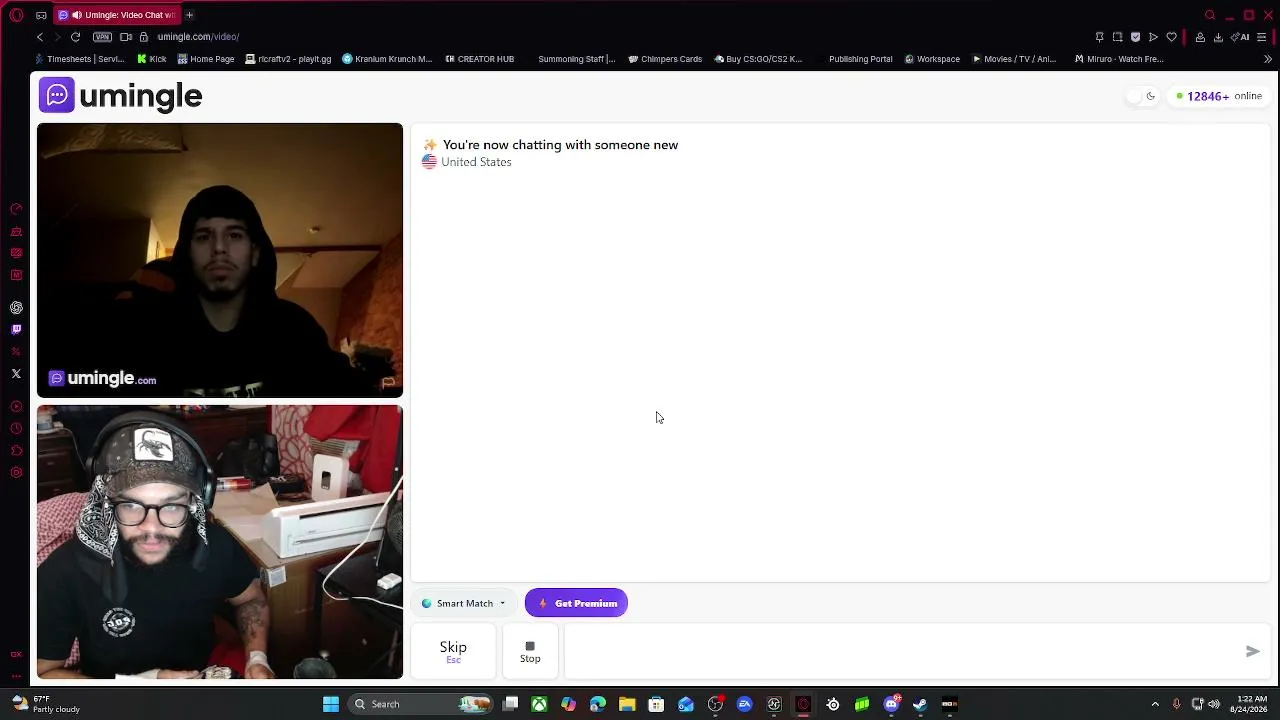Click the Umingle logo icon

pos(57,95)
